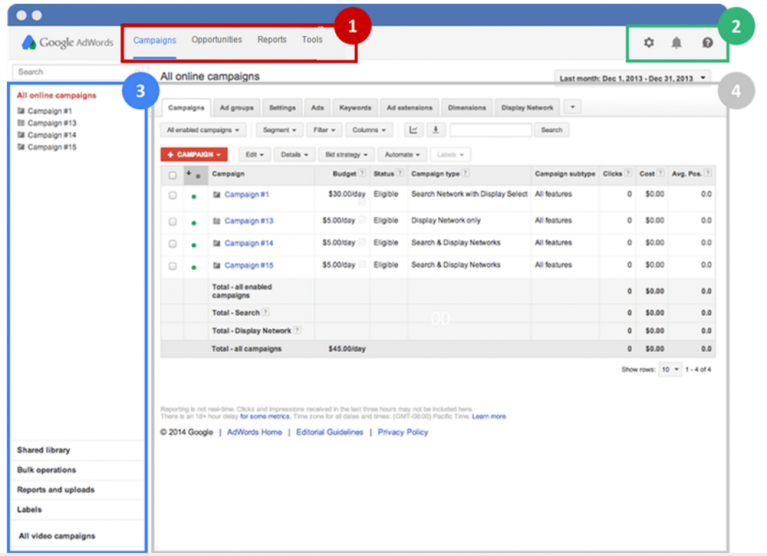Open the Tools top menu
The image size is (767, 556).
[x=312, y=40]
